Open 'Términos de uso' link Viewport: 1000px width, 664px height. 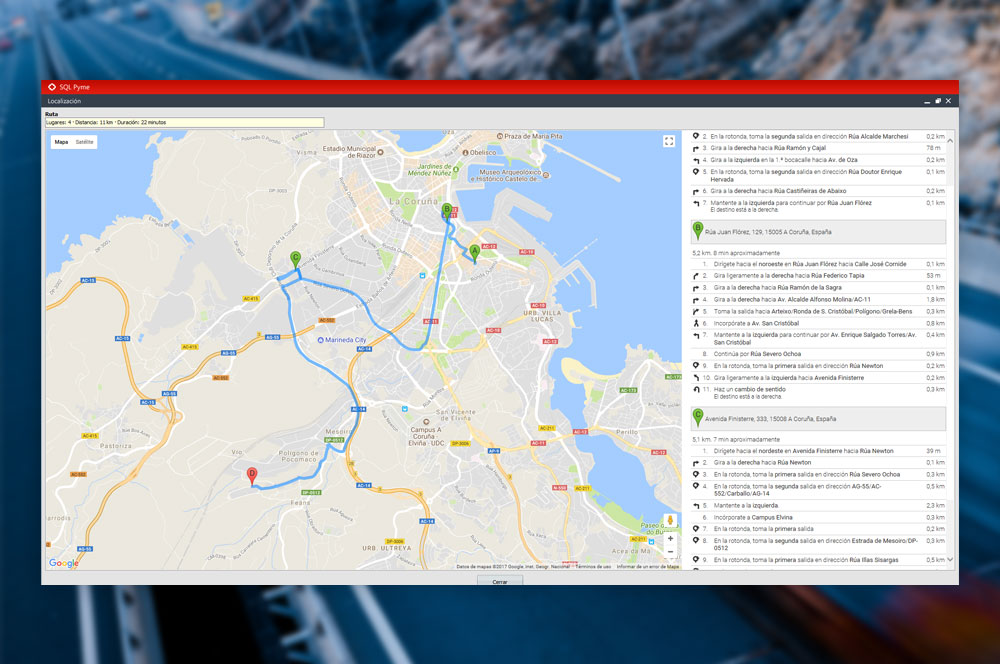coord(593,566)
